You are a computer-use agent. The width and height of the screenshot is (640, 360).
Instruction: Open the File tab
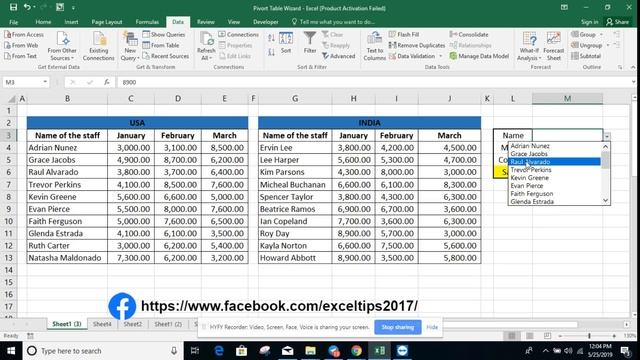tap(13, 22)
